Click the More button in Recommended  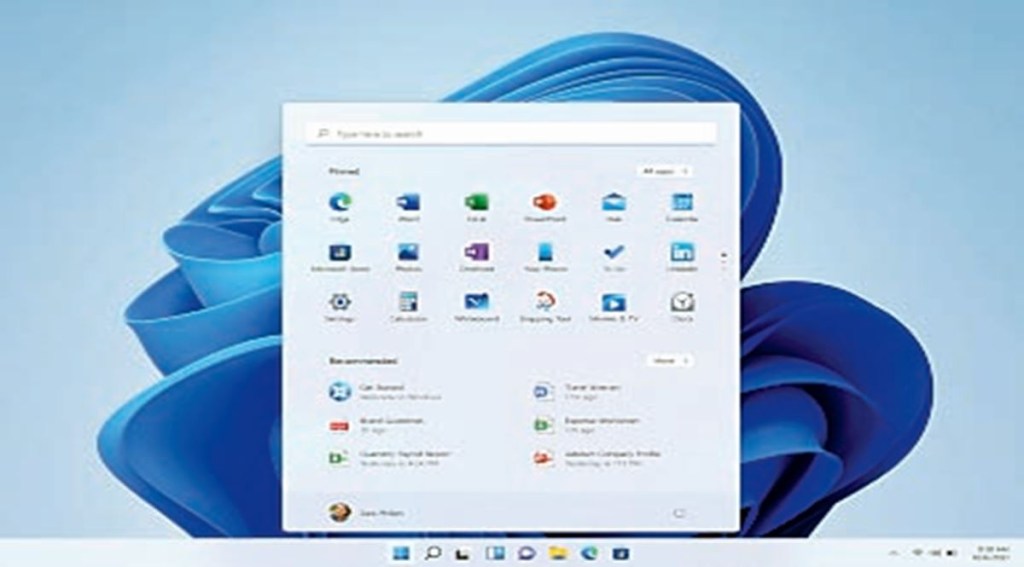tap(669, 360)
